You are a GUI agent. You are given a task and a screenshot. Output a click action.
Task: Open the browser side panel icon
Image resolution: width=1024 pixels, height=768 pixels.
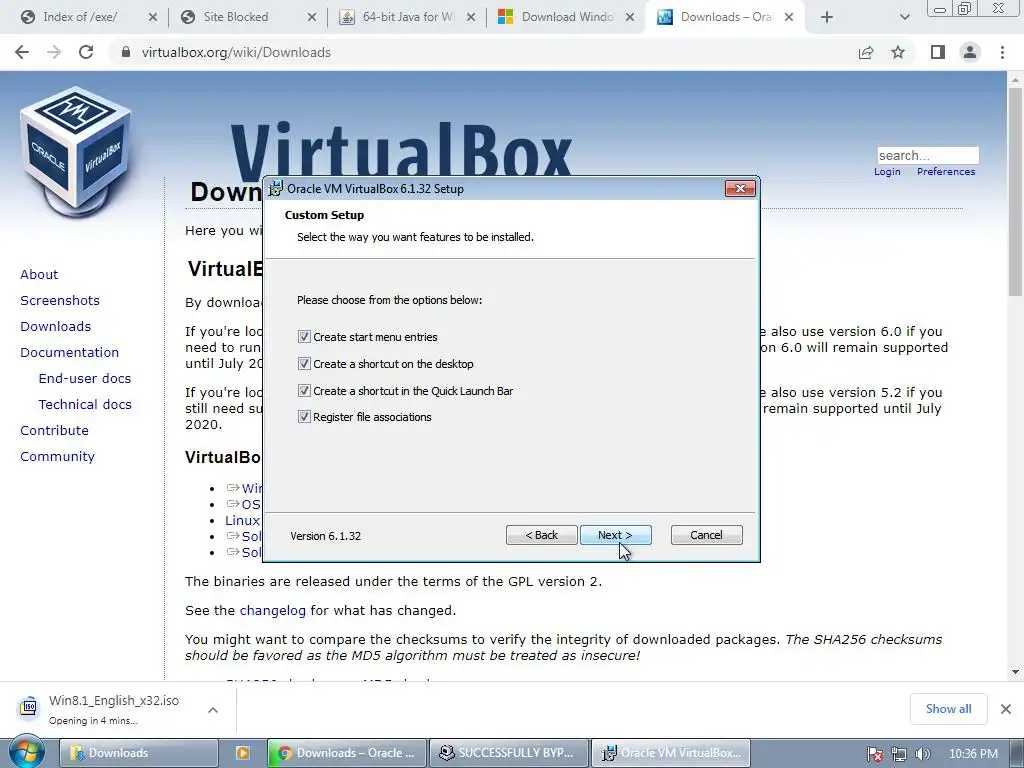point(938,52)
